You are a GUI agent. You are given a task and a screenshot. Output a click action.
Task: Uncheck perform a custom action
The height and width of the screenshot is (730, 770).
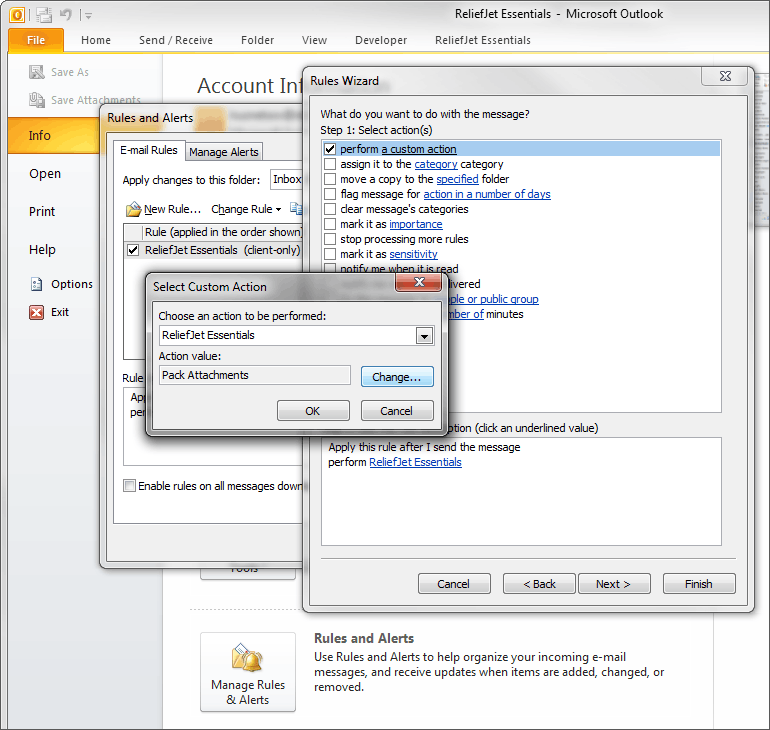pyautogui.click(x=330, y=149)
